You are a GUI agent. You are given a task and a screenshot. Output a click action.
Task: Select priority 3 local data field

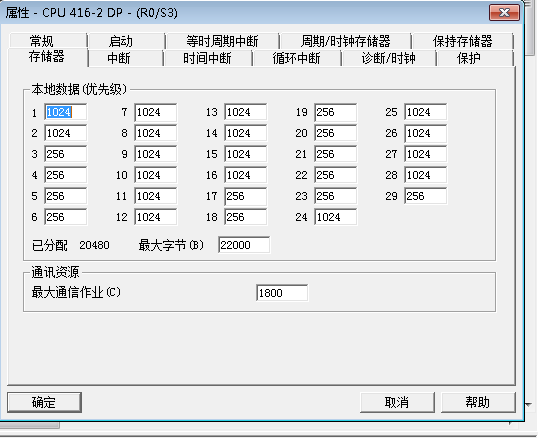click(x=66, y=154)
